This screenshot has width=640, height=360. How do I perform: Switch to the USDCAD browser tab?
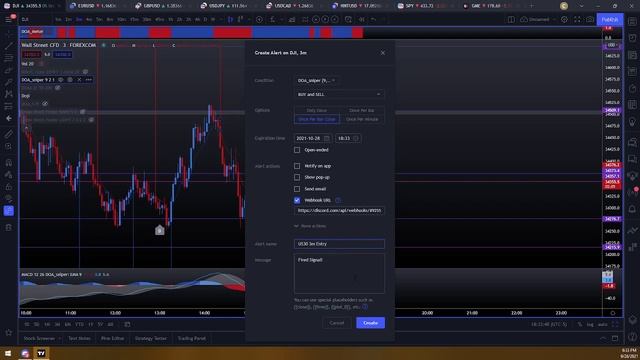293,6
